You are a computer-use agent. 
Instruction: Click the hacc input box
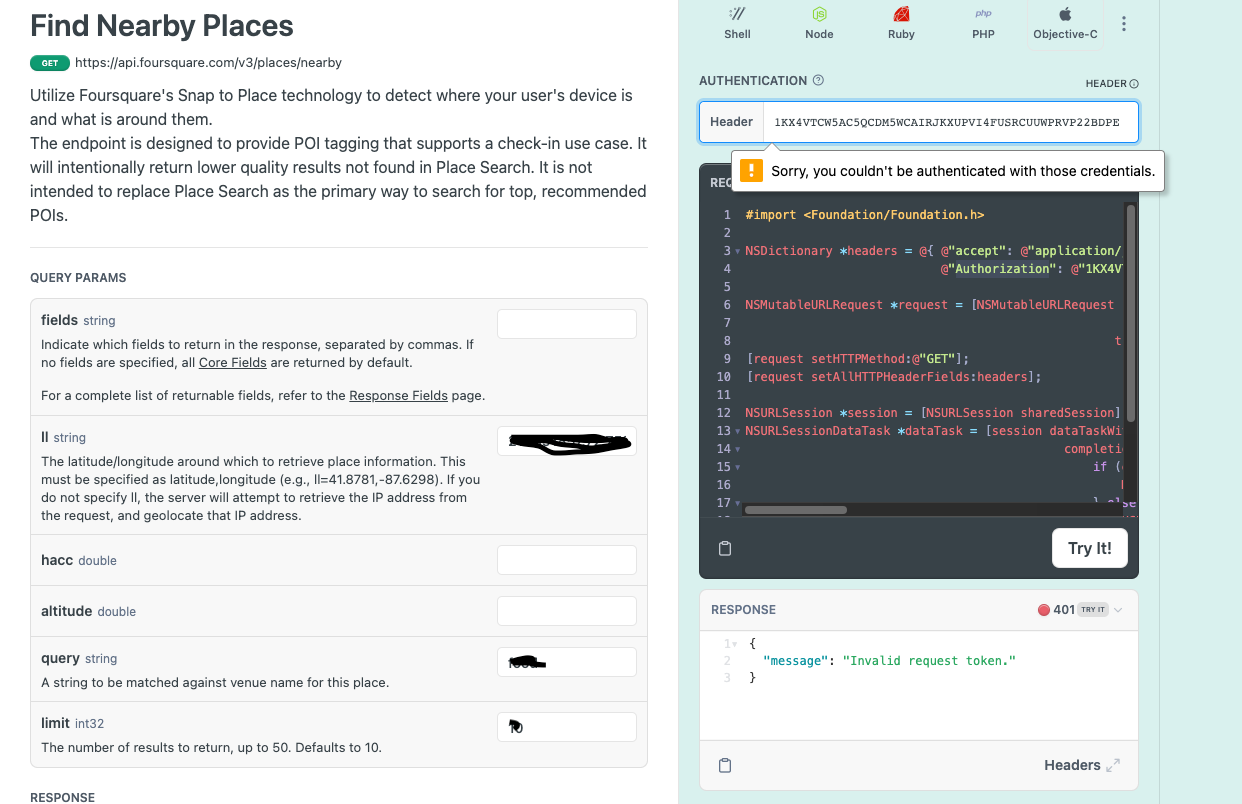(x=567, y=560)
